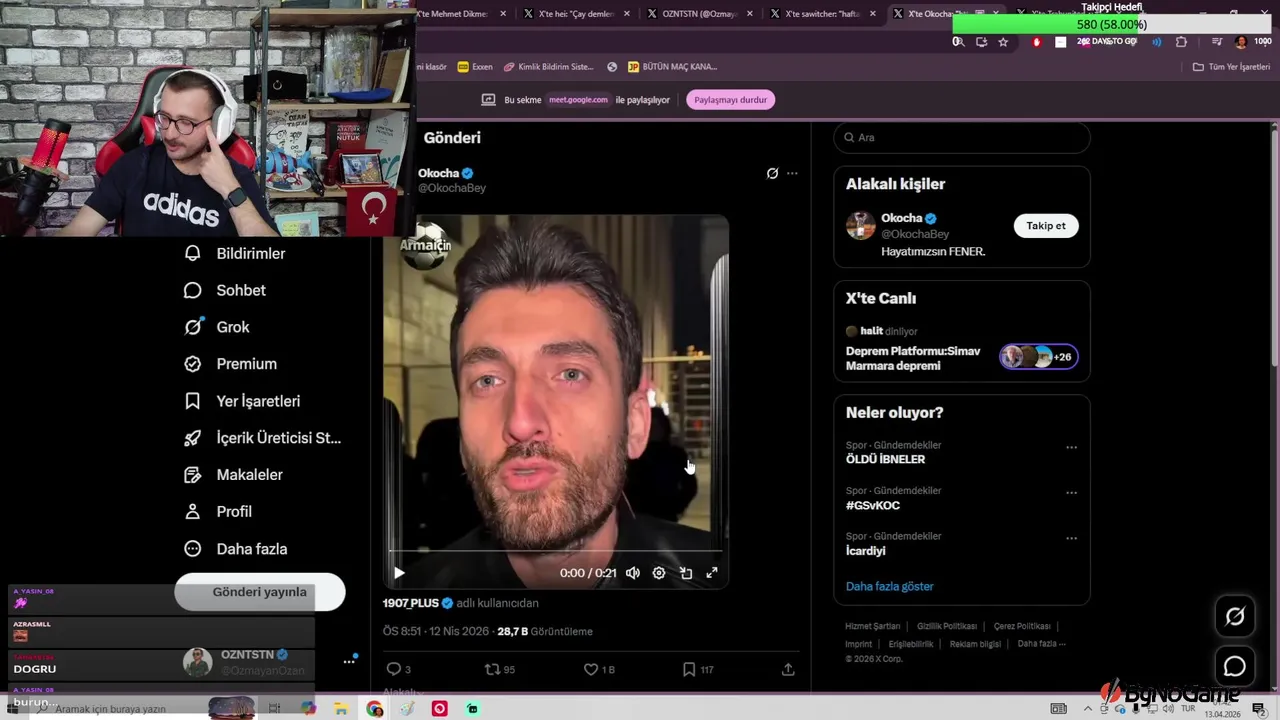Open Gizlilik Politikası footer link

coord(947,627)
